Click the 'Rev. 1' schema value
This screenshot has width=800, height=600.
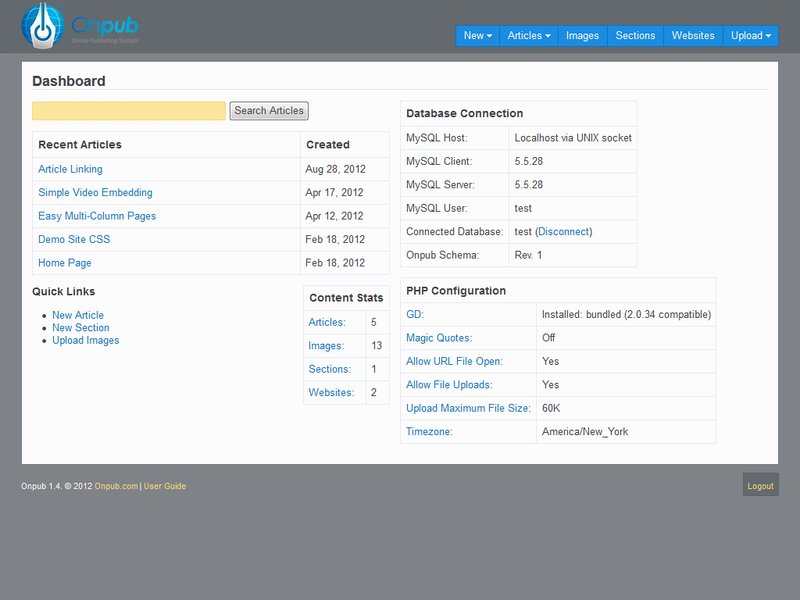tap(528, 255)
